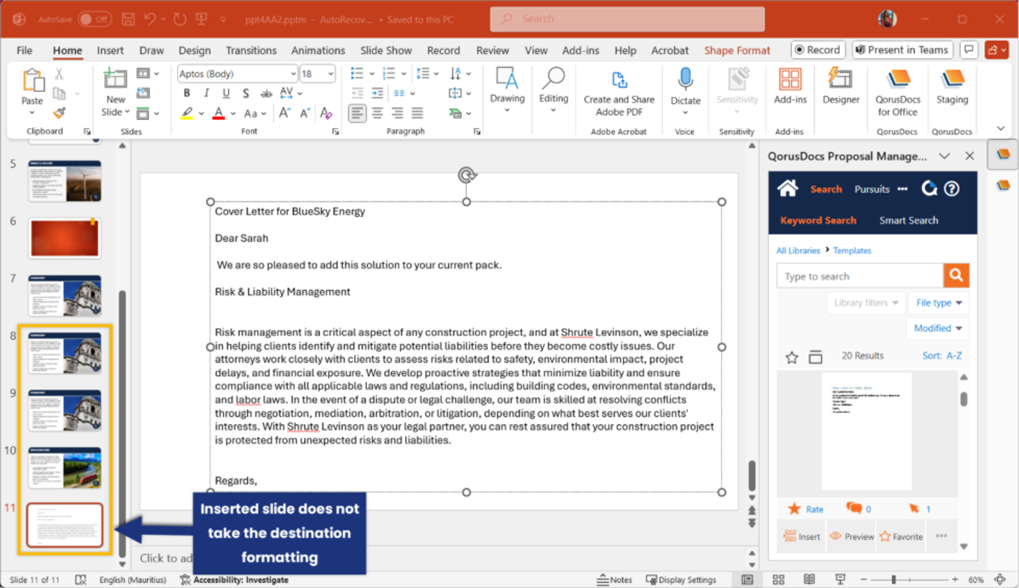The height and width of the screenshot is (588, 1019).
Task: Open the Add-ins button
Action: click(790, 86)
